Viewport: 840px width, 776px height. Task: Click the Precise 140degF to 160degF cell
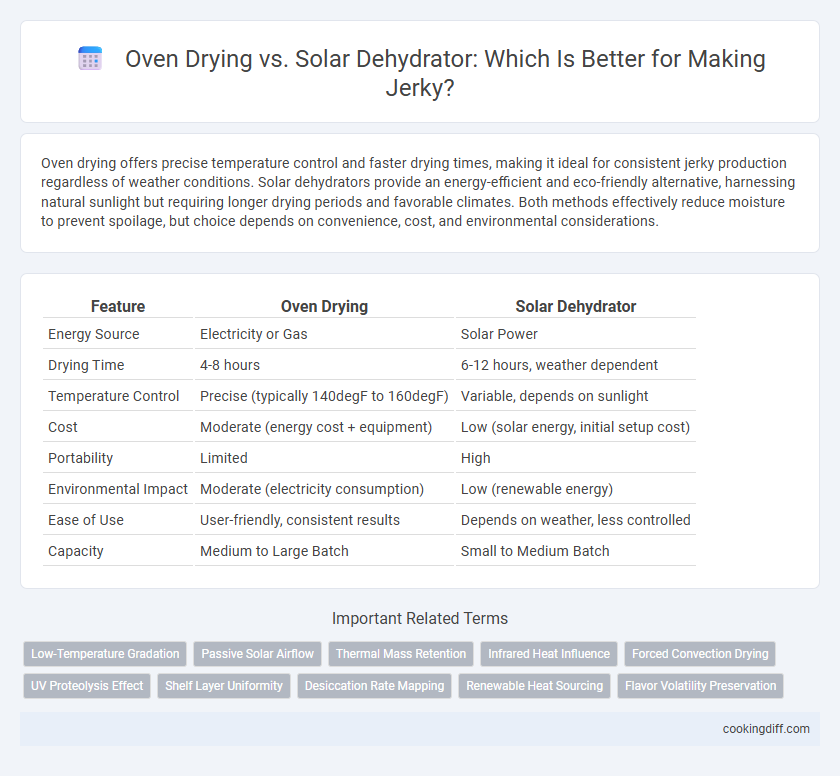(x=324, y=396)
